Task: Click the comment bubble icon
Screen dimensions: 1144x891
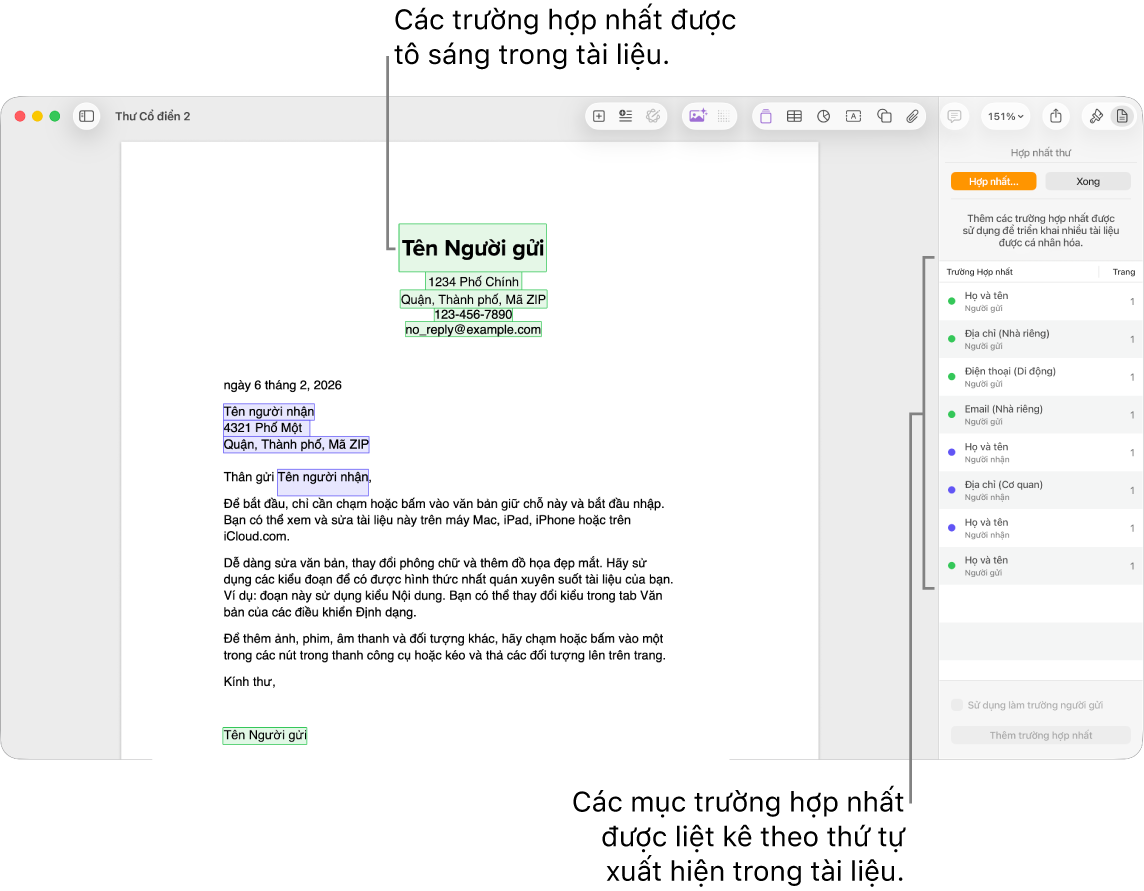Action: click(x=954, y=116)
